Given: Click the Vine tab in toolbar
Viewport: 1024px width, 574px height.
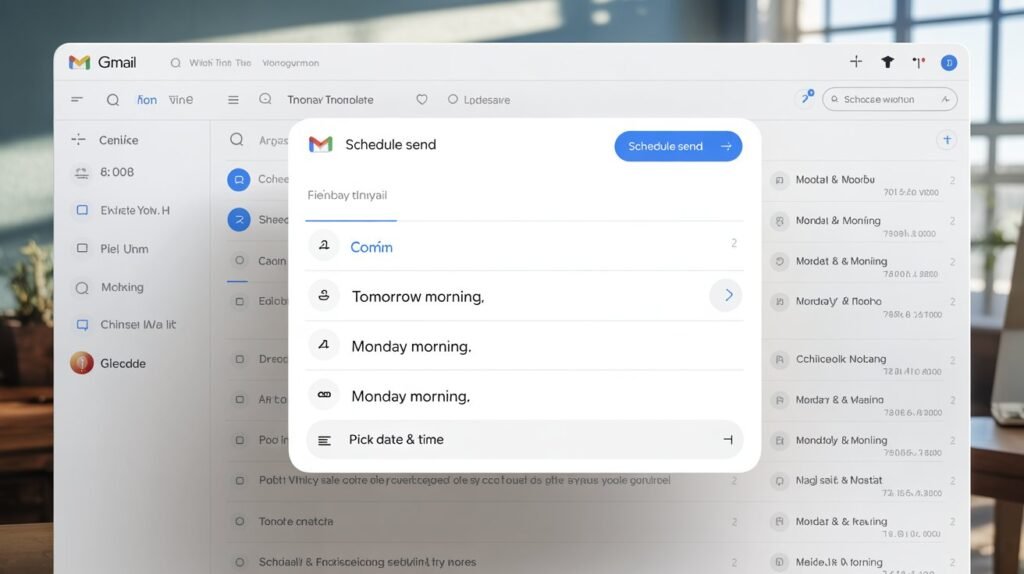Looking at the screenshot, I should pos(181,100).
